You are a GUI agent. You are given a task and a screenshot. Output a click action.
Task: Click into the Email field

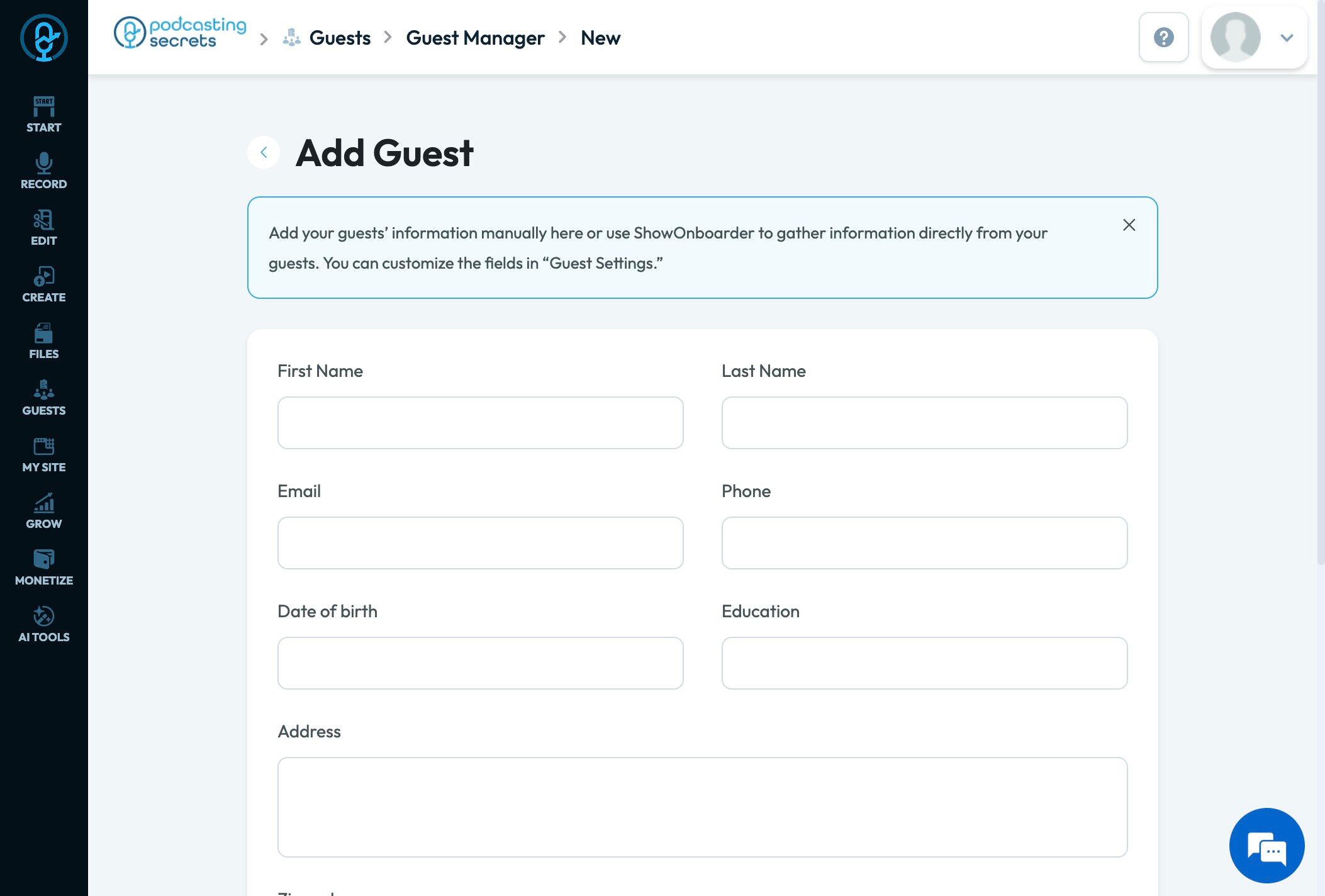tap(480, 543)
